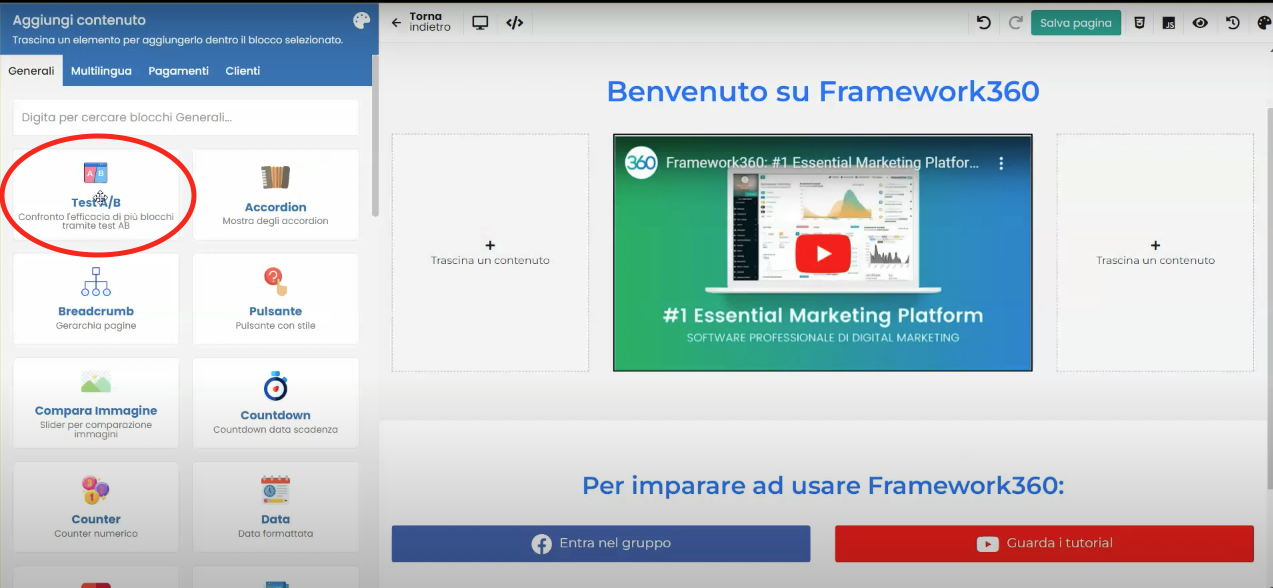Choose the Accordion content block
The image size is (1273, 588).
pos(275,194)
